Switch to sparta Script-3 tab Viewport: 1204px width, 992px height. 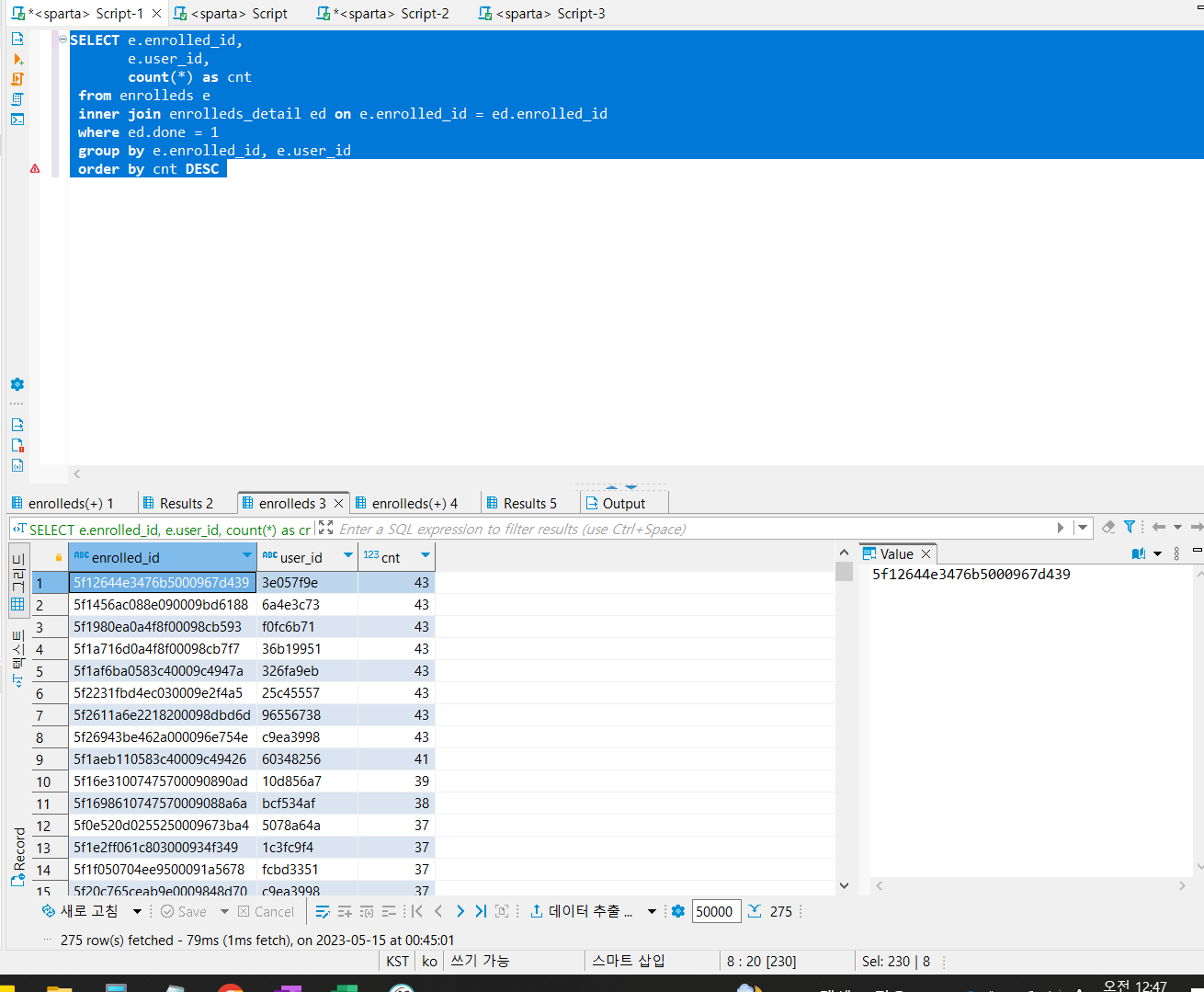(x=542, y=14)
